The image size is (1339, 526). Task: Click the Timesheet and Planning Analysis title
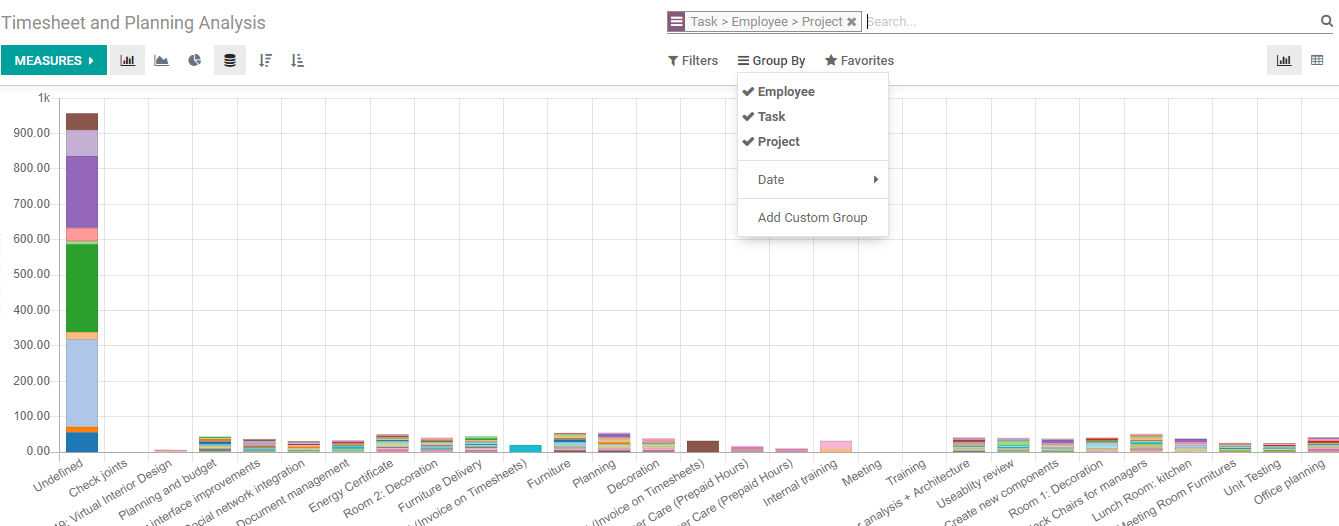pos(134,22)
